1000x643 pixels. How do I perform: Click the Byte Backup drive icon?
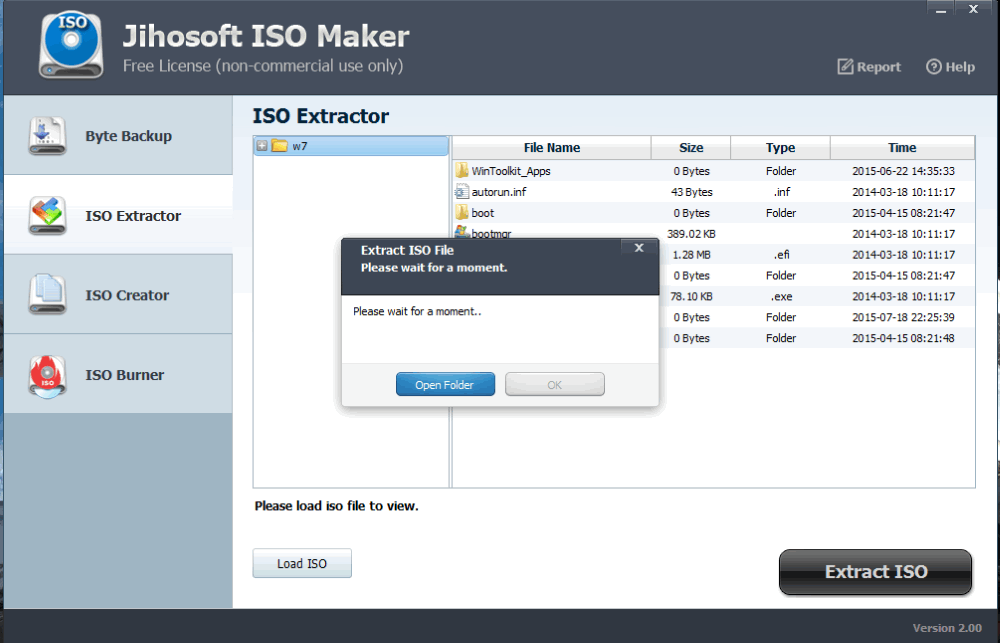pos(47,136)
